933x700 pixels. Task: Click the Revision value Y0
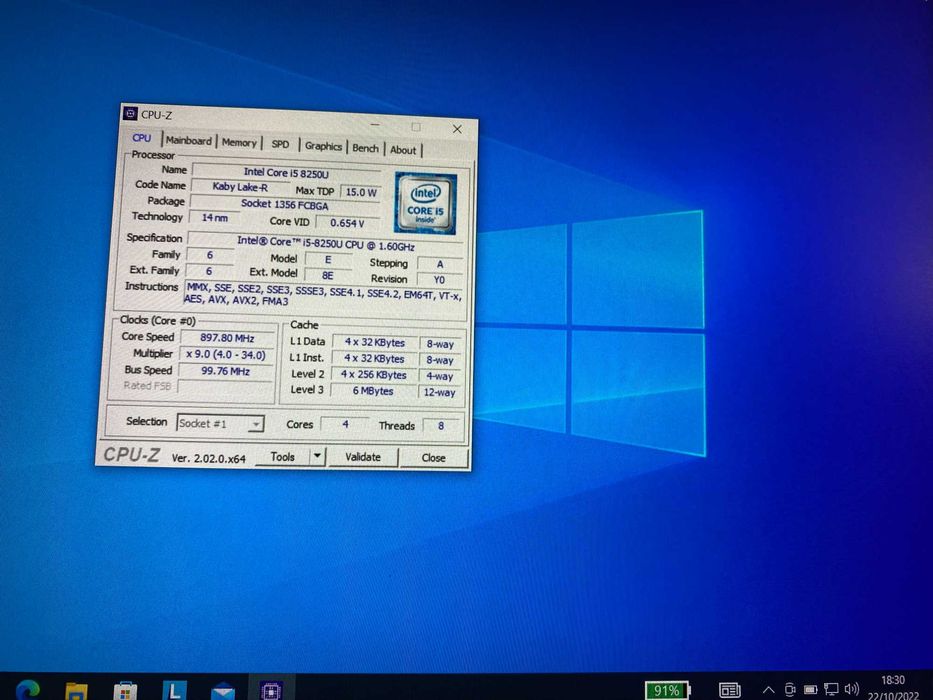[439, 280]
